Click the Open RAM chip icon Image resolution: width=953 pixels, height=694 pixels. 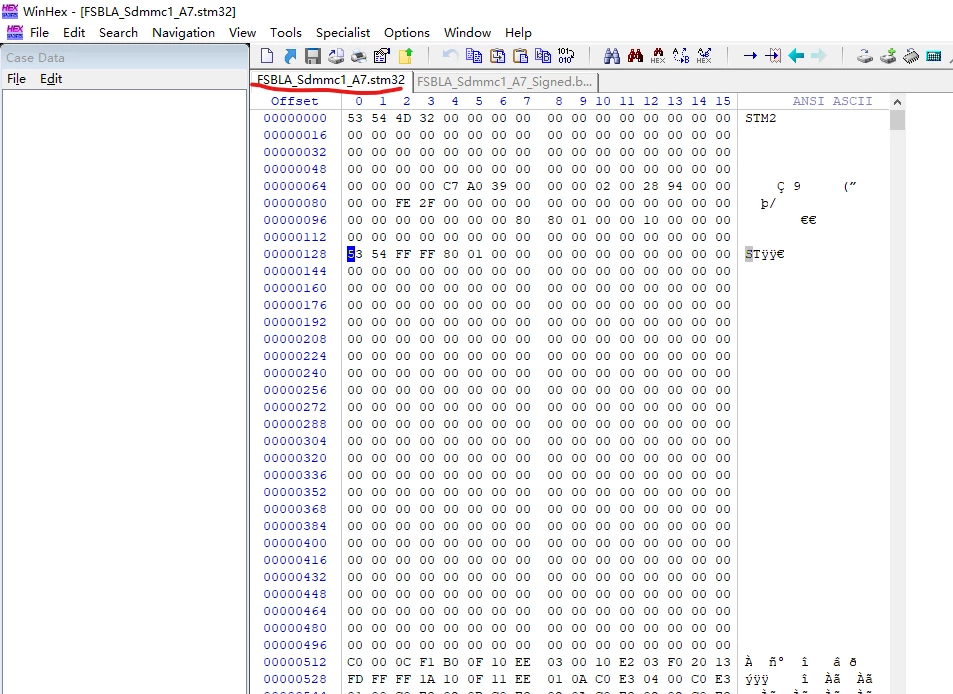point(911,56)
